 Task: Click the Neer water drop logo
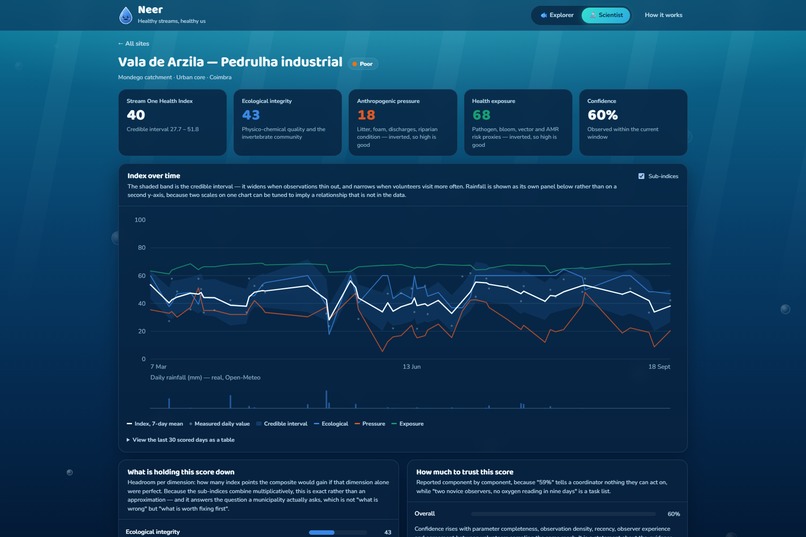pos(125,15)
